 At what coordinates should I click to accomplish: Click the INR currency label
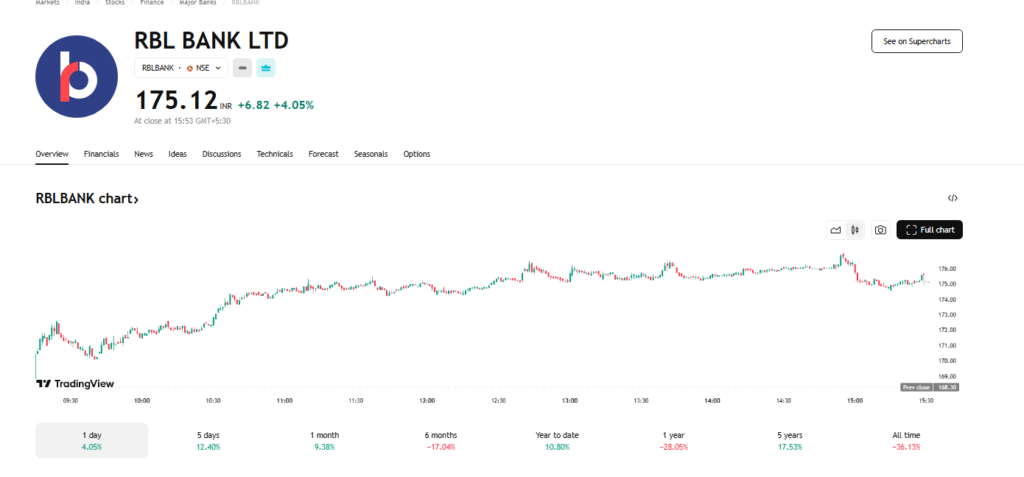[x=226, y=106]
